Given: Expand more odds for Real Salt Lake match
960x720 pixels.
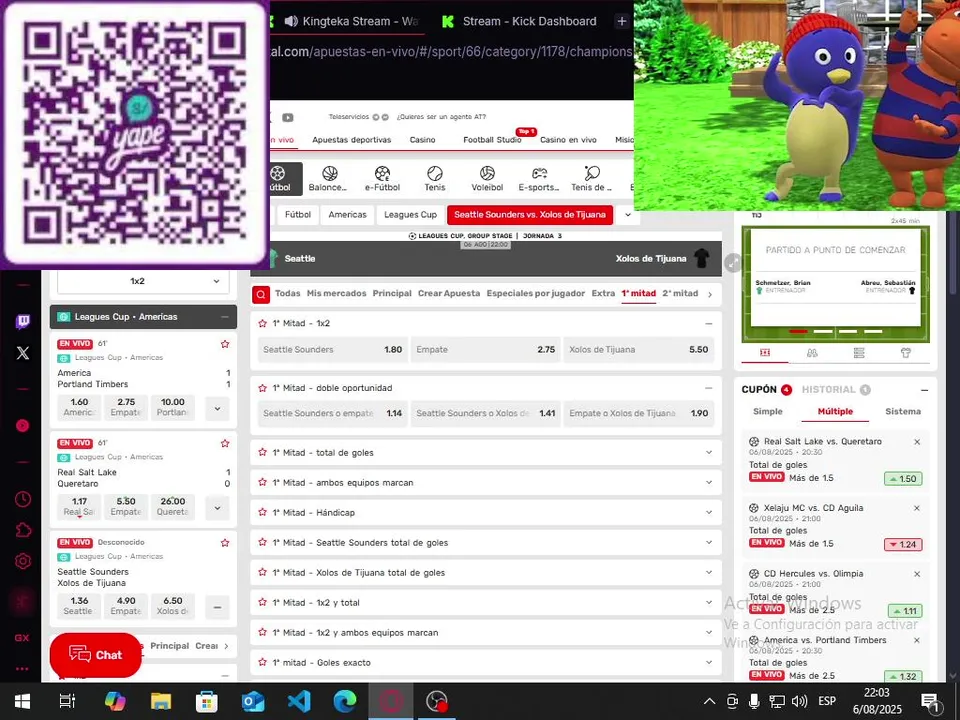Looking at the screenshot, I should (x=217, y=508).
